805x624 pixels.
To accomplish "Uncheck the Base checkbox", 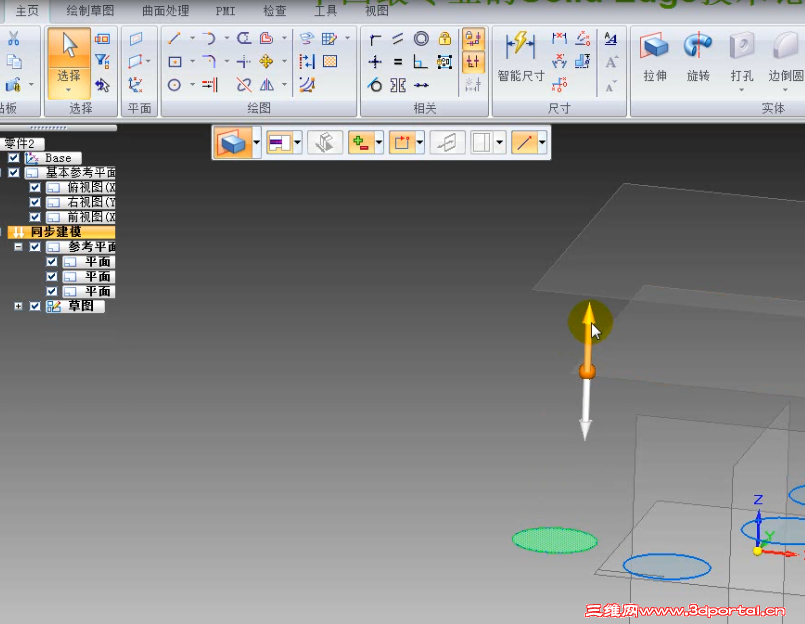I will click(14, 158).
